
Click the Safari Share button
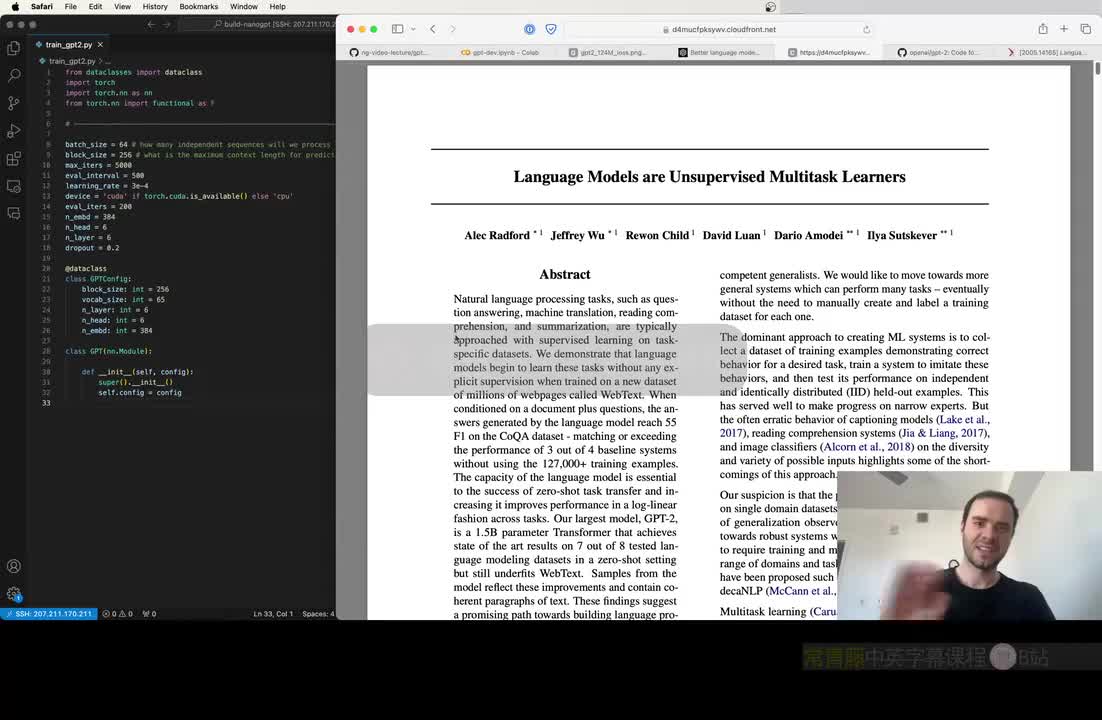(1043, 29)
